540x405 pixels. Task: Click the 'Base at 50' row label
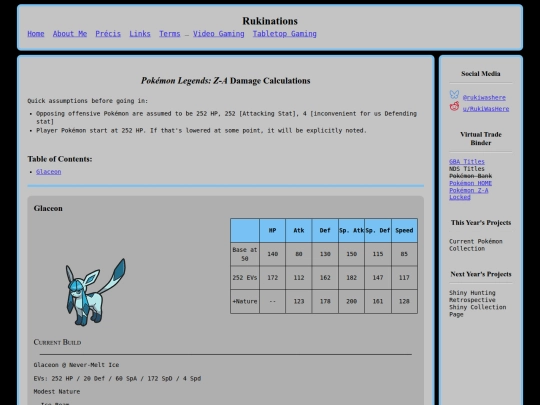245,254
